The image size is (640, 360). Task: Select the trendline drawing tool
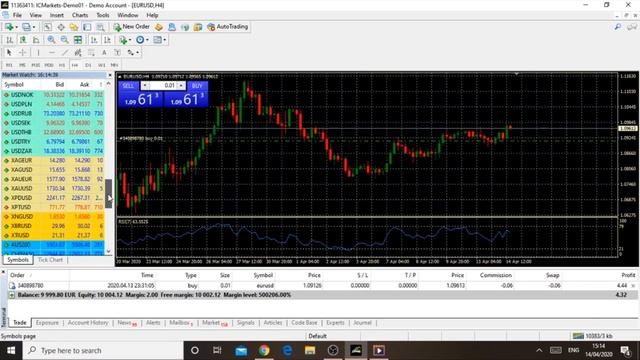point(65,53)
